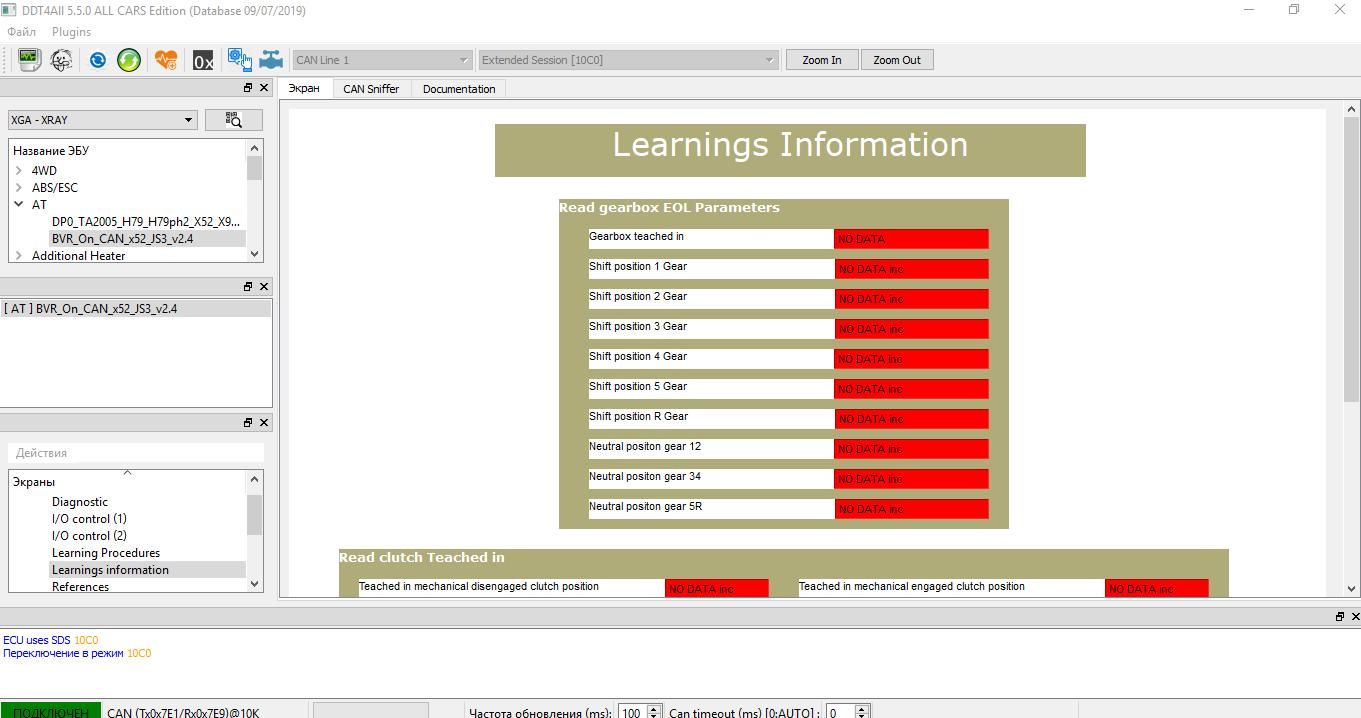Image resolution: width=1361 pixels, height=718 pixels.
Task: Click the cartoon face expert mode icon
Action: [62, 60]
